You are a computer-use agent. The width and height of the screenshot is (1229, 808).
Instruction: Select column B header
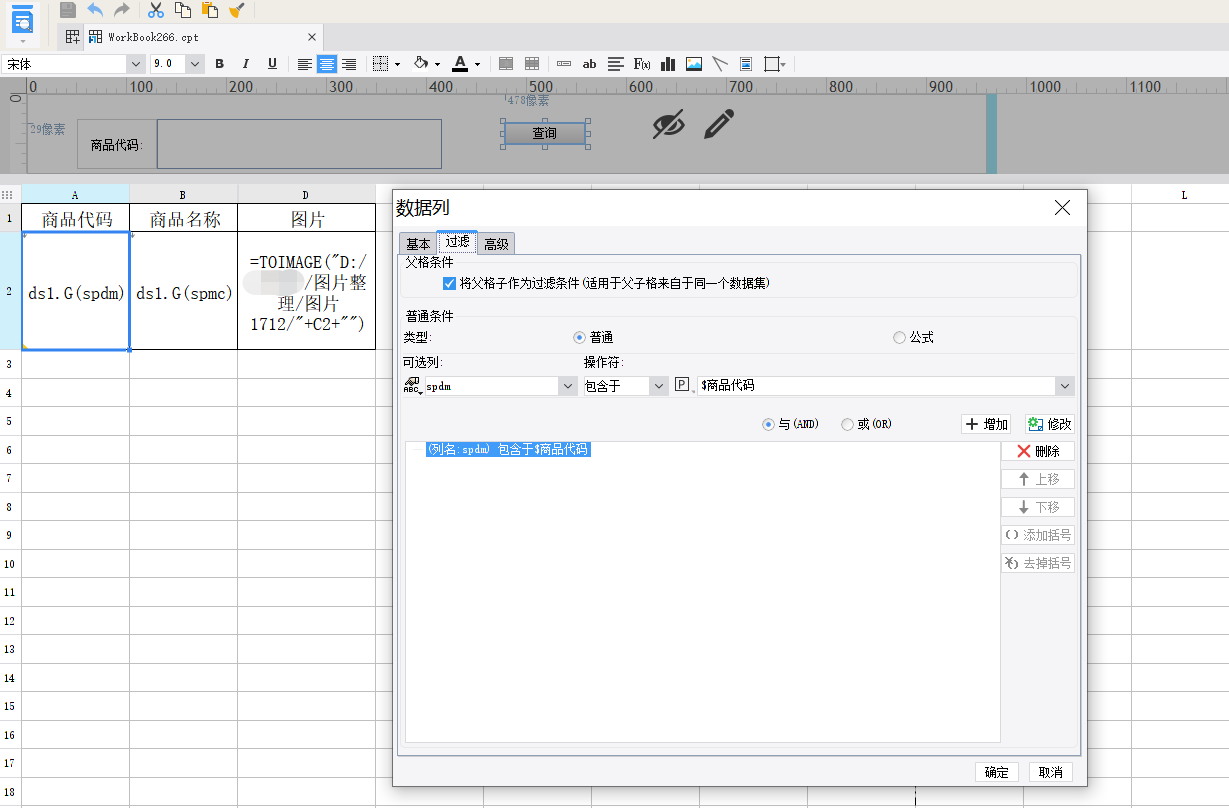[x=183, y=195]
